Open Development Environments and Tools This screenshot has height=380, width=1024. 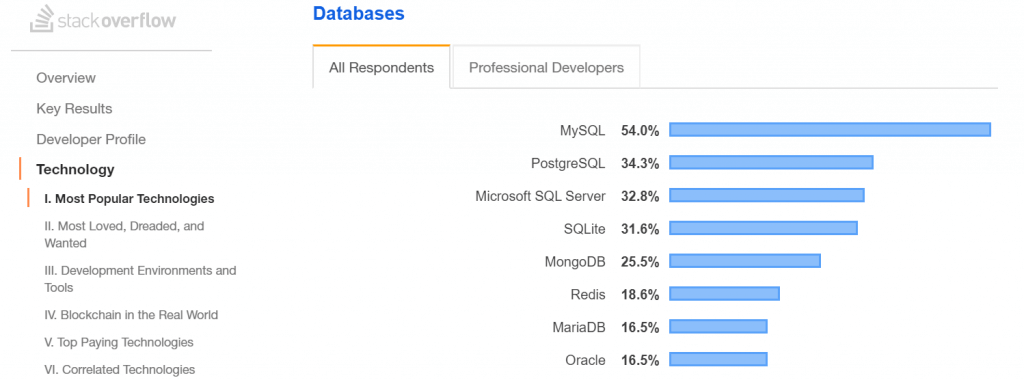pyautogui.click(x=140, y=279)
